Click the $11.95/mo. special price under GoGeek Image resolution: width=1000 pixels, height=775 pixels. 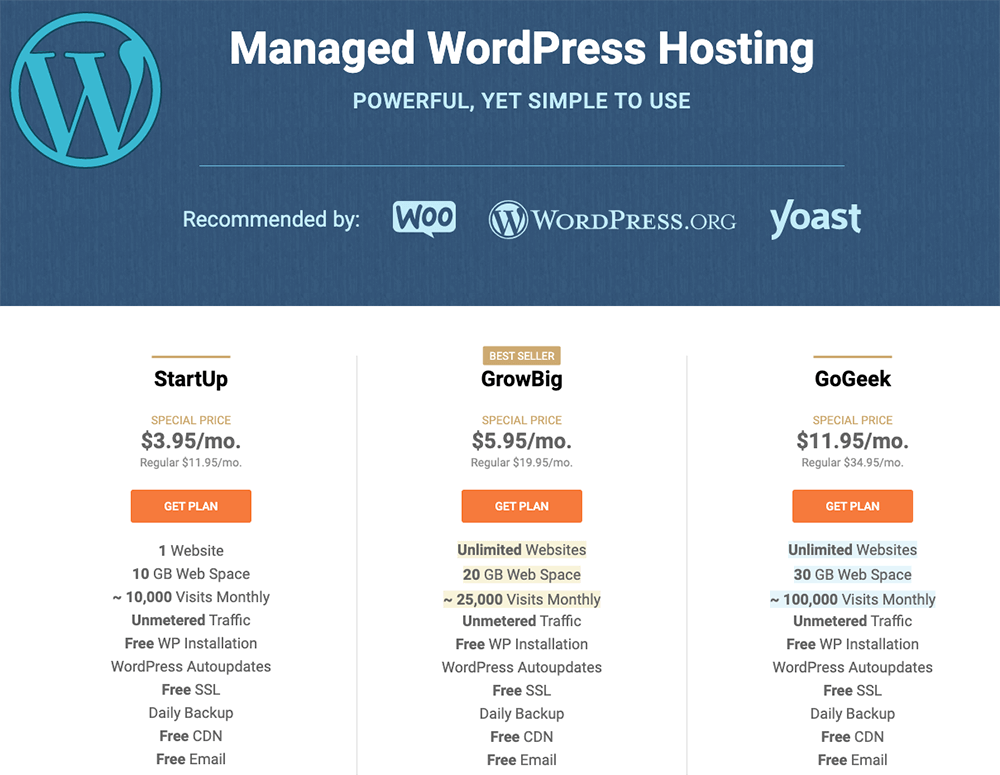(853, 441)
